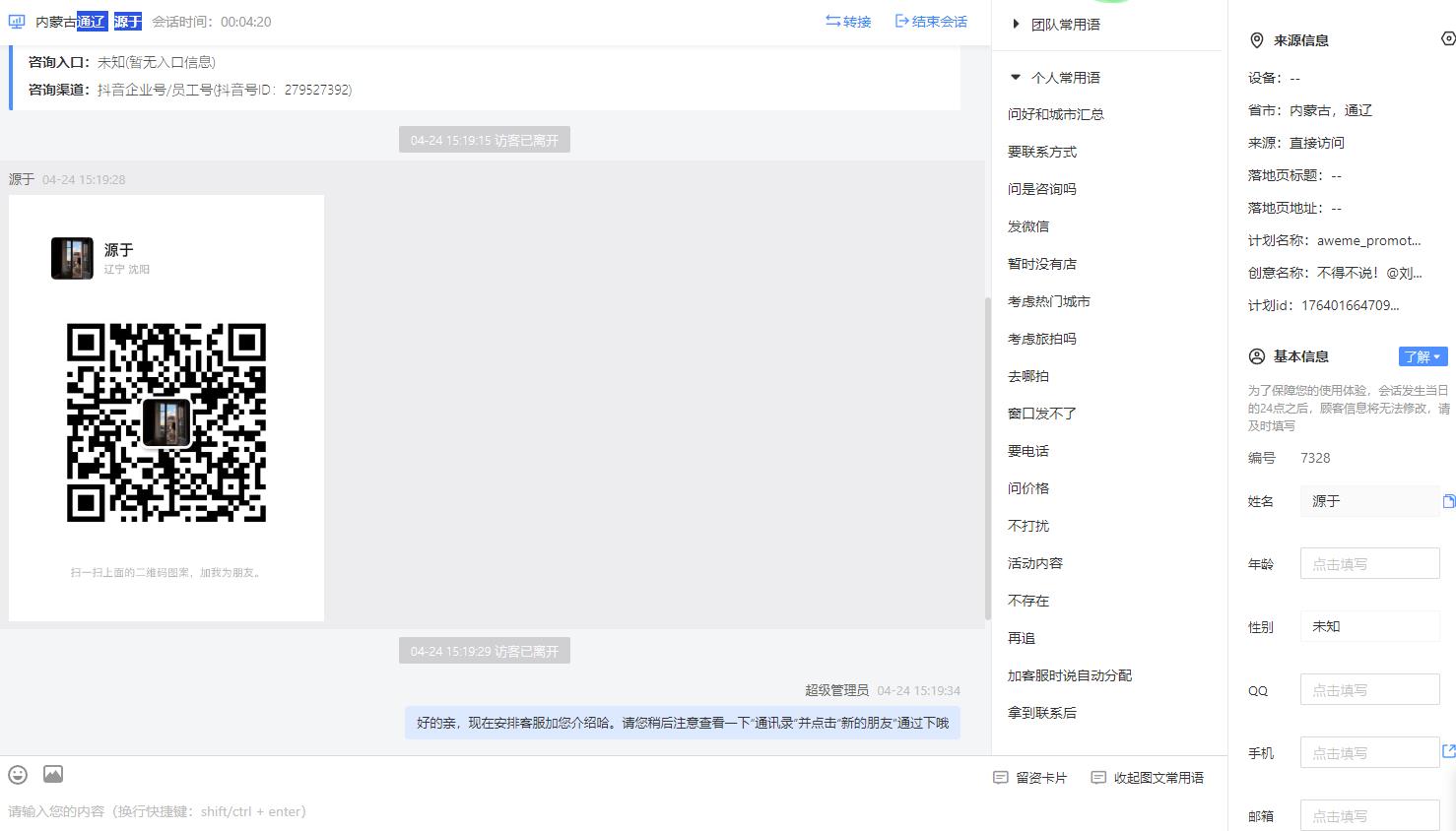Click the 04-24 15:19:15 访客已离开 notice
This screenshot has height=831, width=1456.
point(485,140)
